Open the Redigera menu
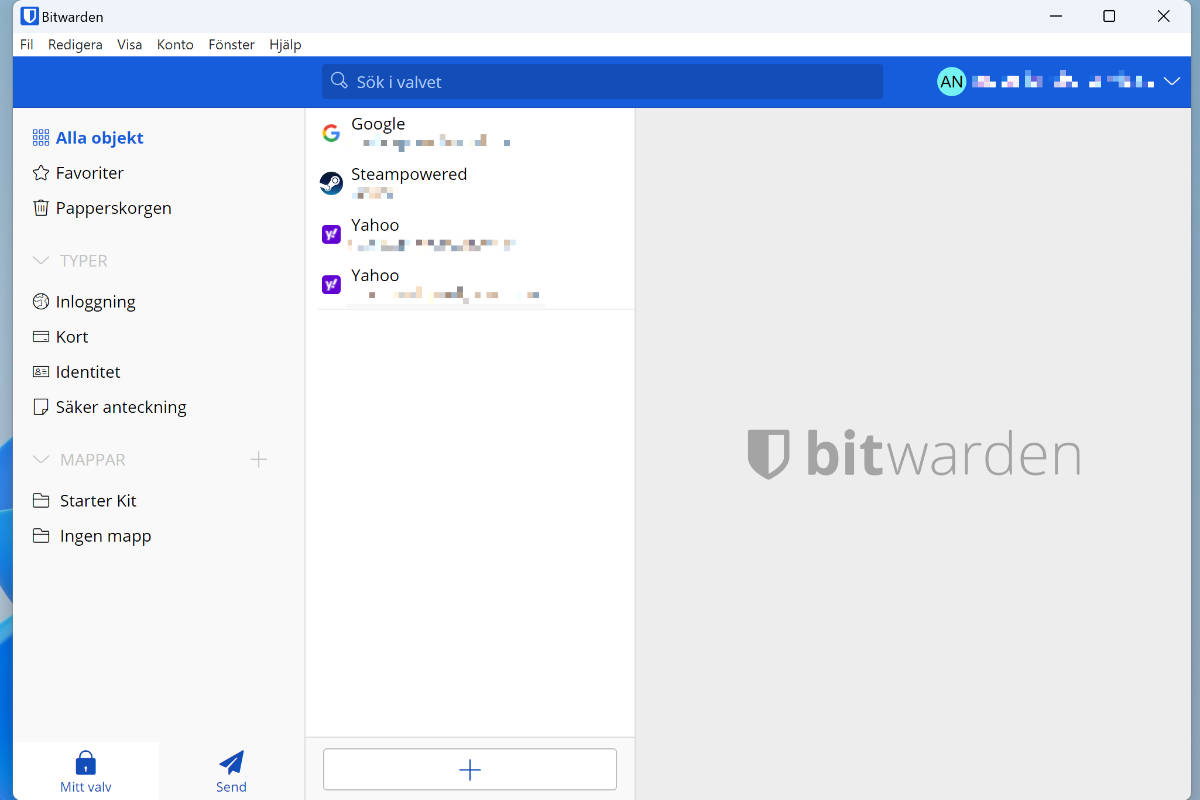The image size is (1200, 800). coord(75,44)
